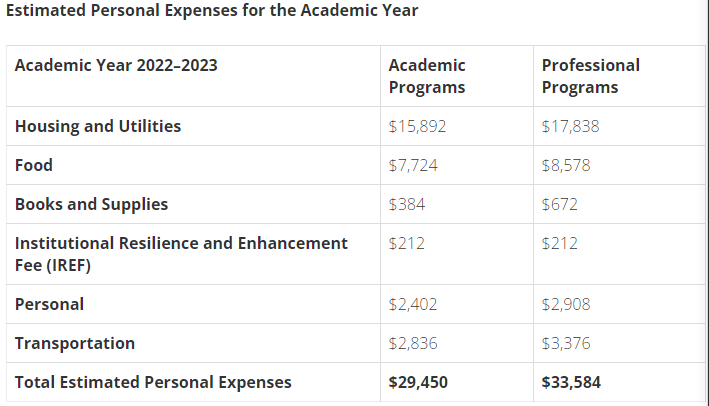Click the $384 books amount
This screenshot has height=406, width=709.
tap(406, 205)
